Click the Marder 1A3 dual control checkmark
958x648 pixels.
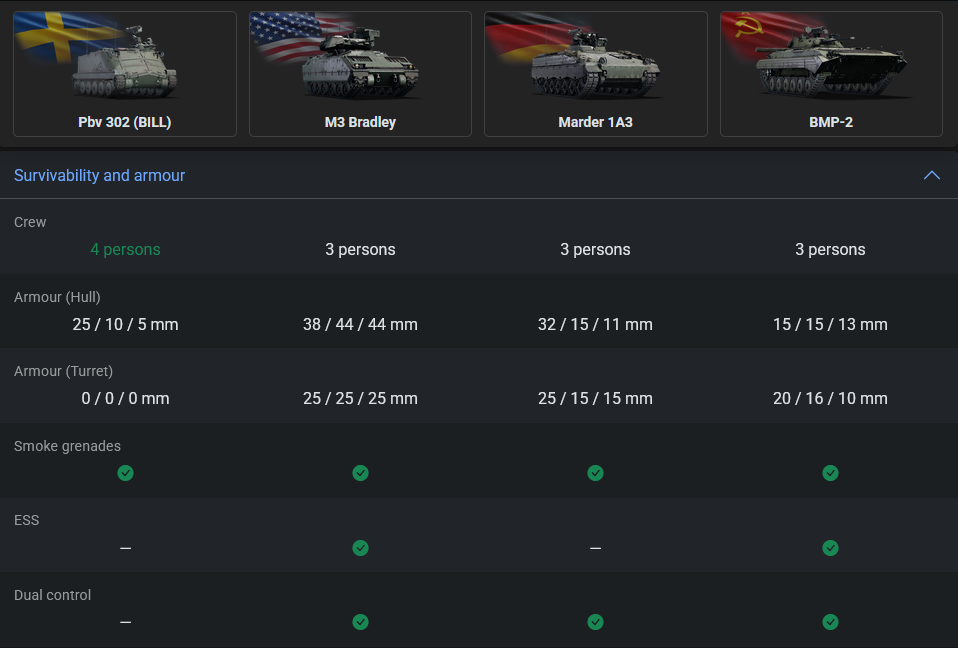tap(595, 622)
